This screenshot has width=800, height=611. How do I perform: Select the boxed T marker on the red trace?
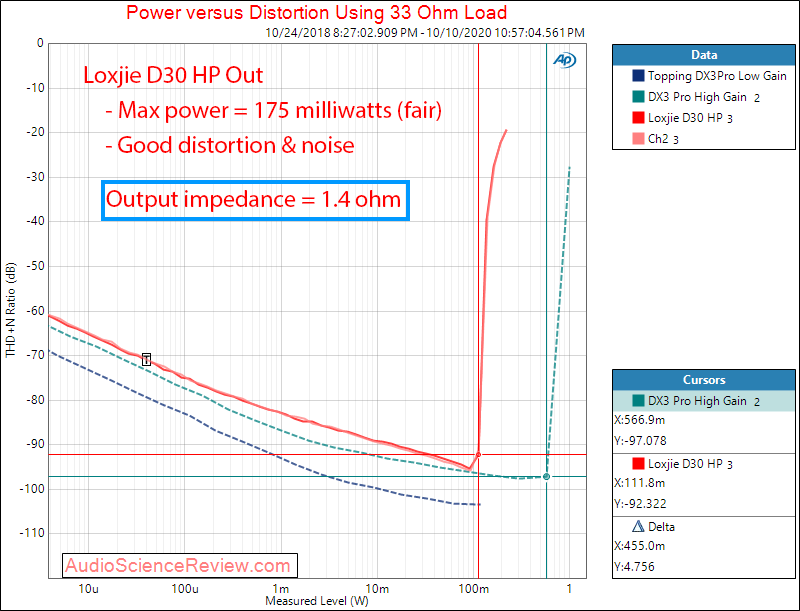pyautogui.click(x=146, y=359)
